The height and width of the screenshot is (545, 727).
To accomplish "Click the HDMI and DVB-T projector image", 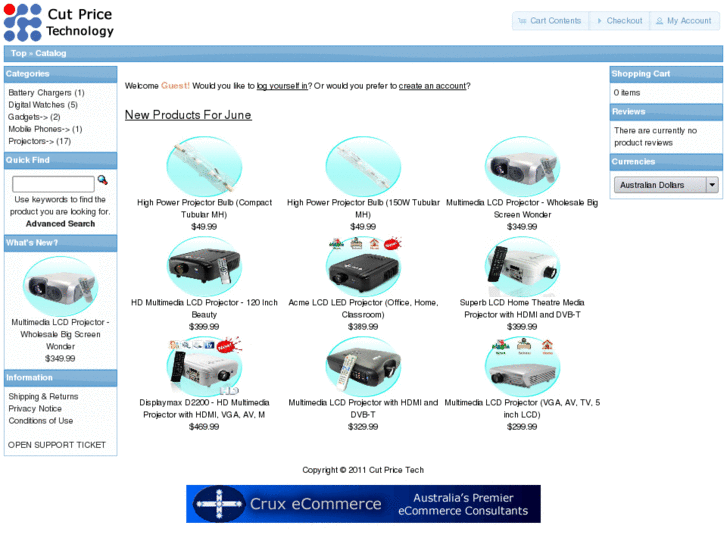I will (363, 366).
